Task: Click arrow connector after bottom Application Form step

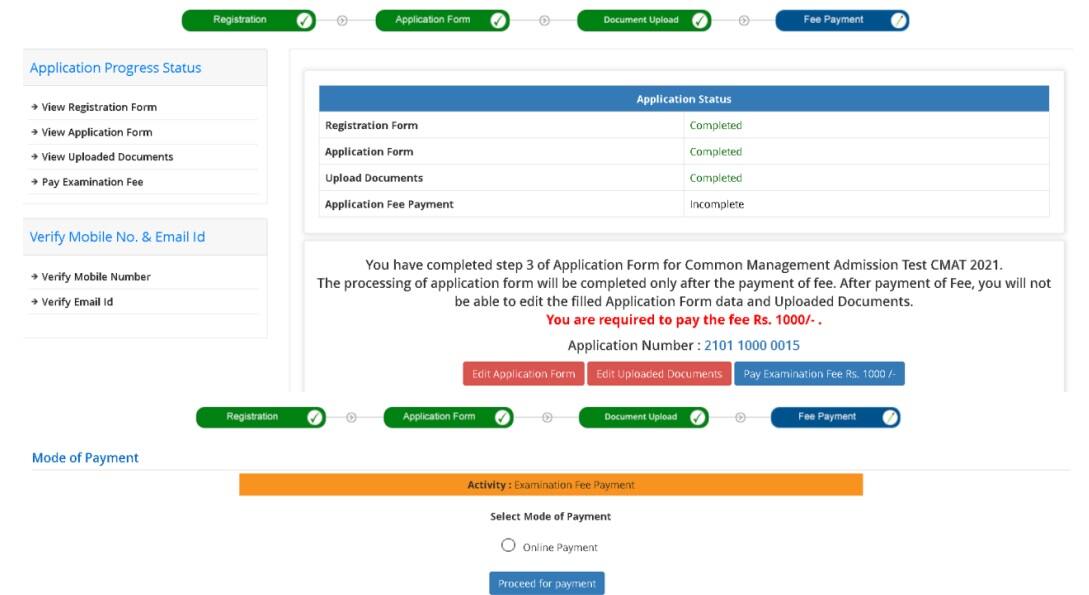Action: [547, 417]
